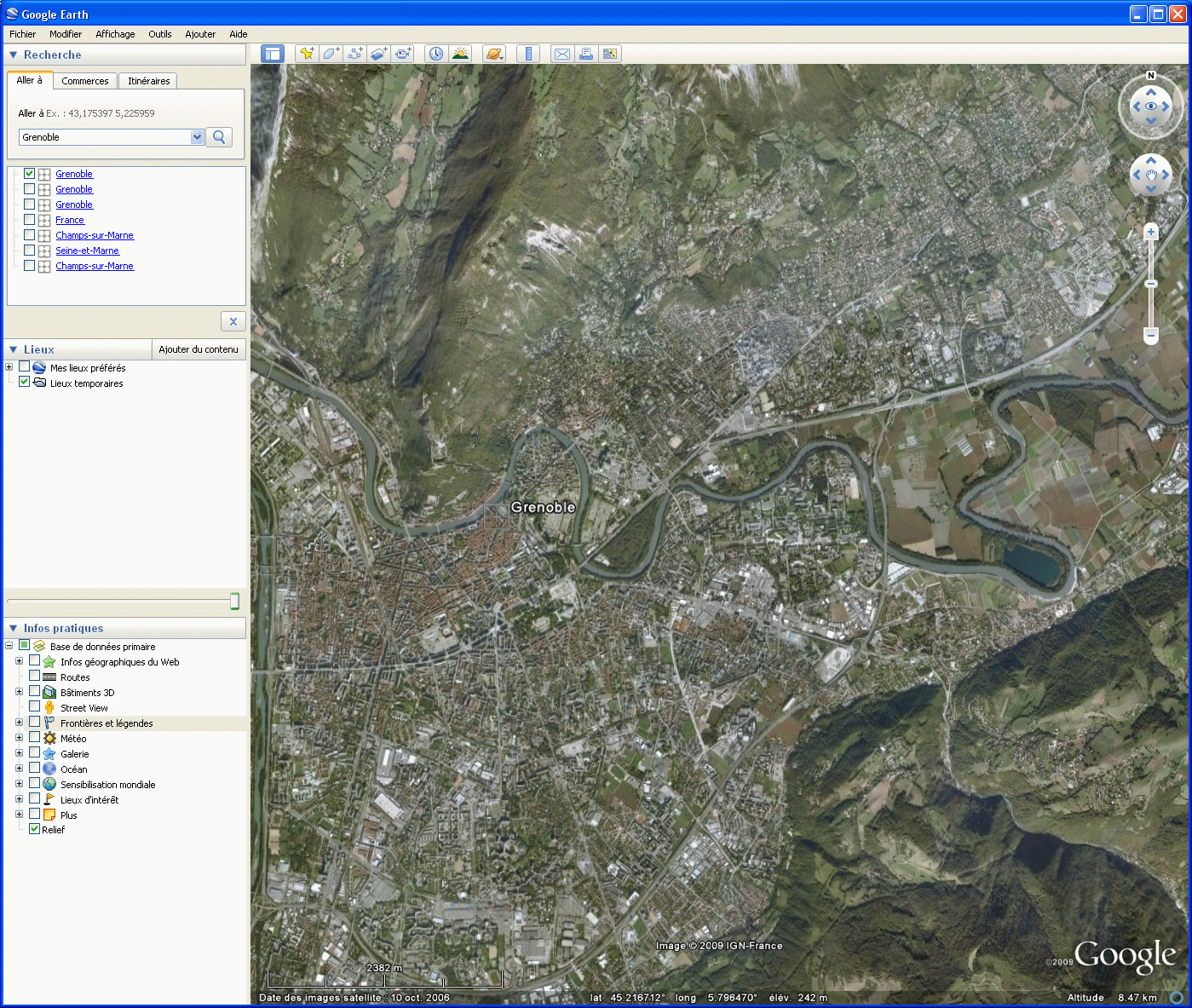
Task: Add an image overlay
Action: [x=378, y=54]
